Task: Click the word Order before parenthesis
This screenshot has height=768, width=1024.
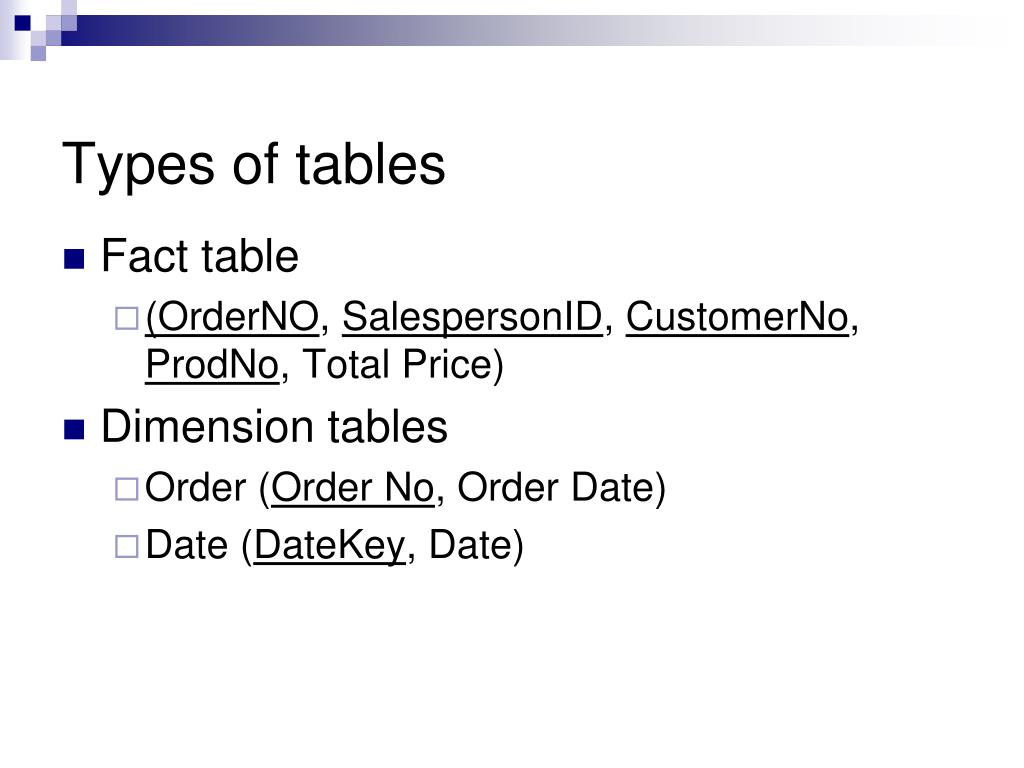Action: (x=195, y=487)
